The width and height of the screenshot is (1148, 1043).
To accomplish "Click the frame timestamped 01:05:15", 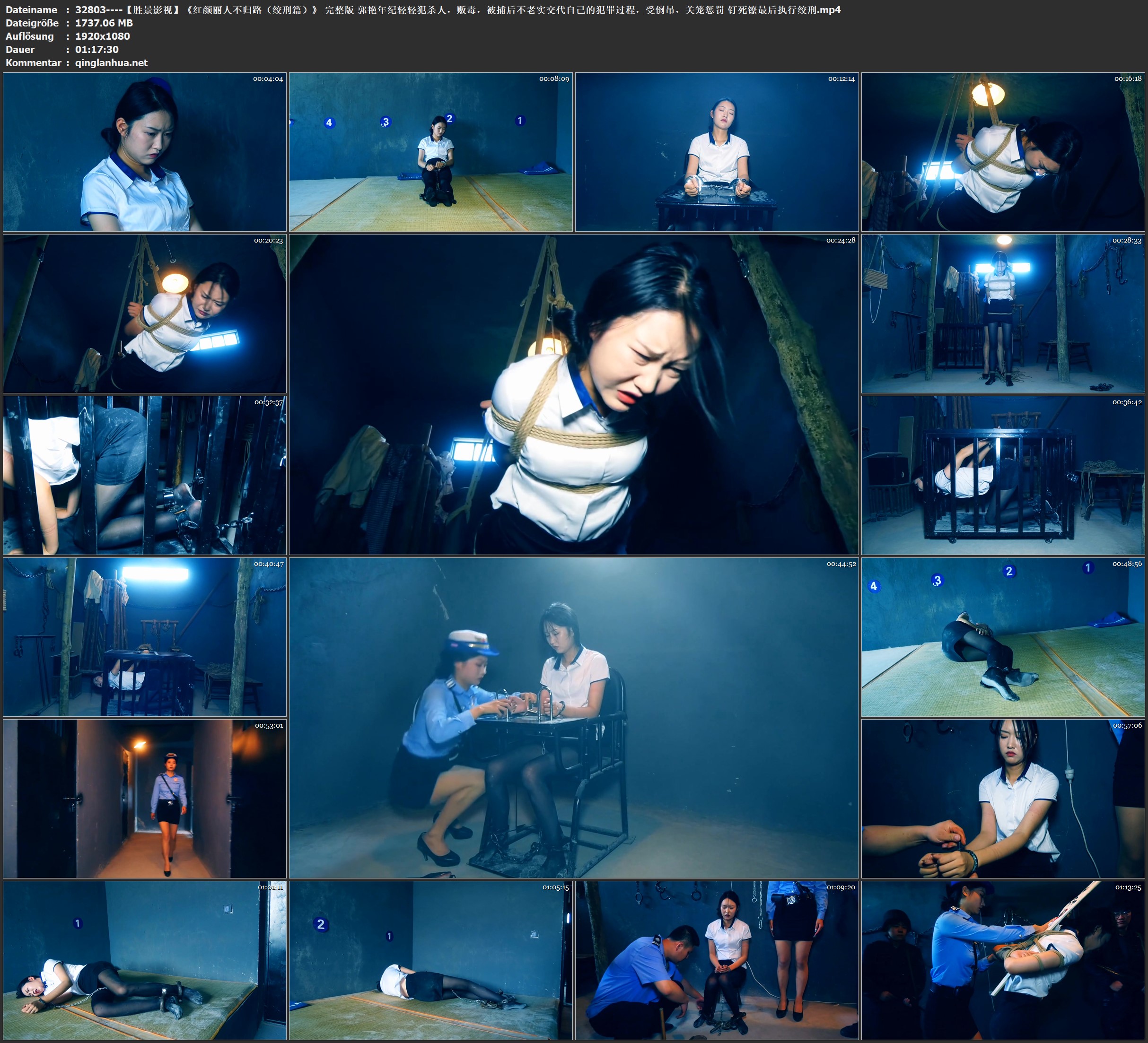I will [x=430, y=960].
